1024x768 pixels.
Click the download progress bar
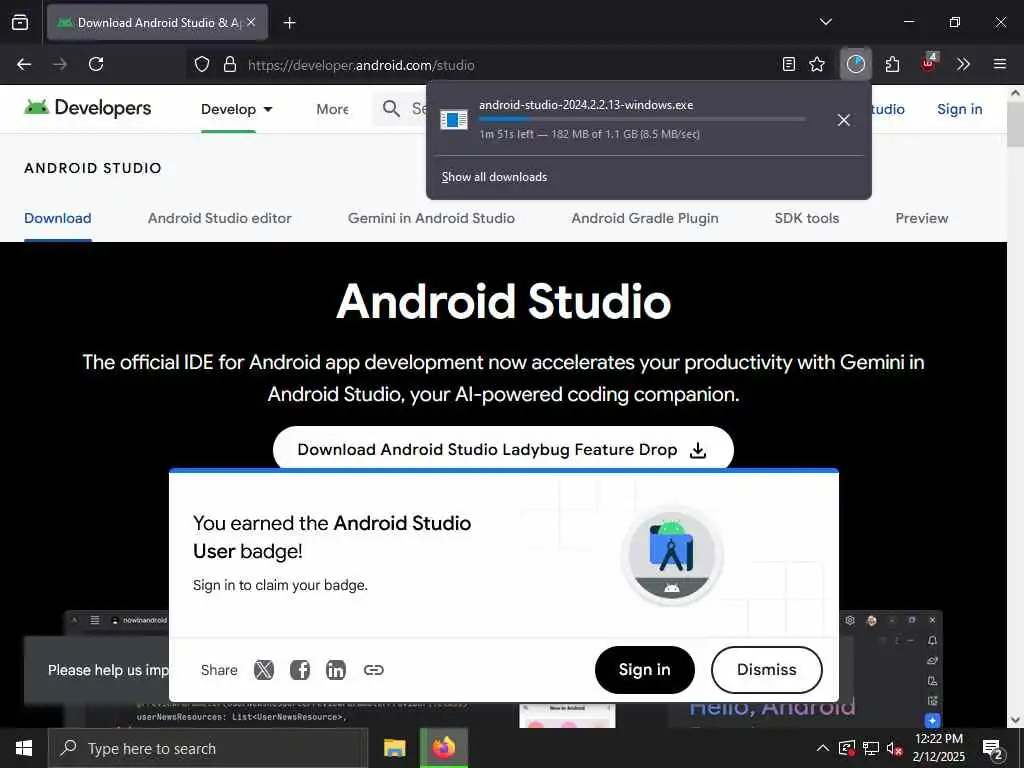pos(642,119)
